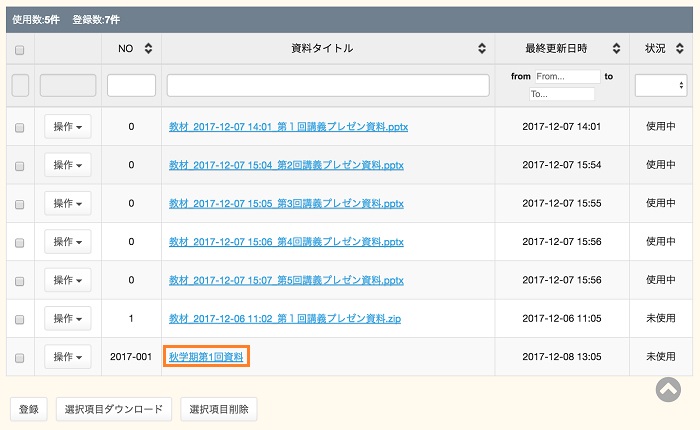Open 第3回講義プレゼン資料.pptx link
The width and height of the screenshot is (700, 430).
[x=286, y=203]
